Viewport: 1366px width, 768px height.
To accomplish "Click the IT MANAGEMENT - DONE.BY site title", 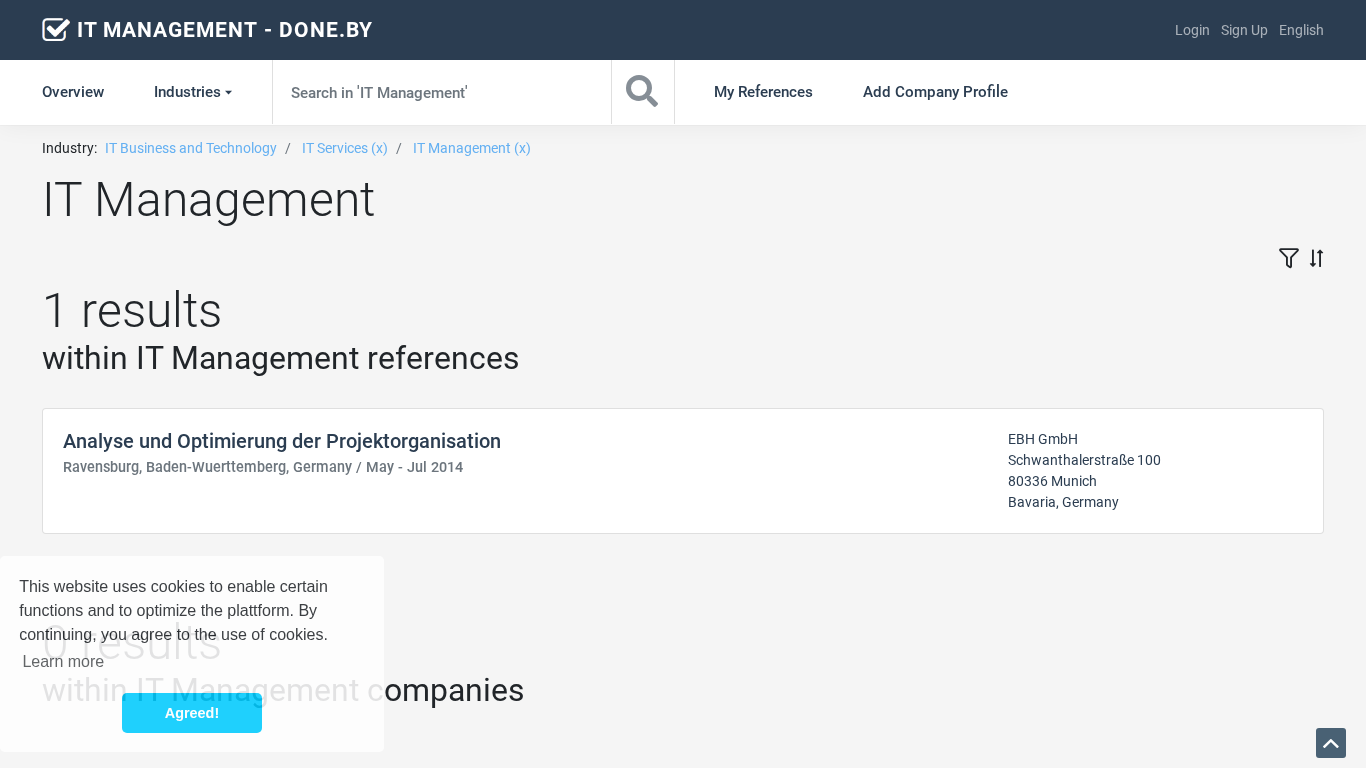I will tap(224, 30).
